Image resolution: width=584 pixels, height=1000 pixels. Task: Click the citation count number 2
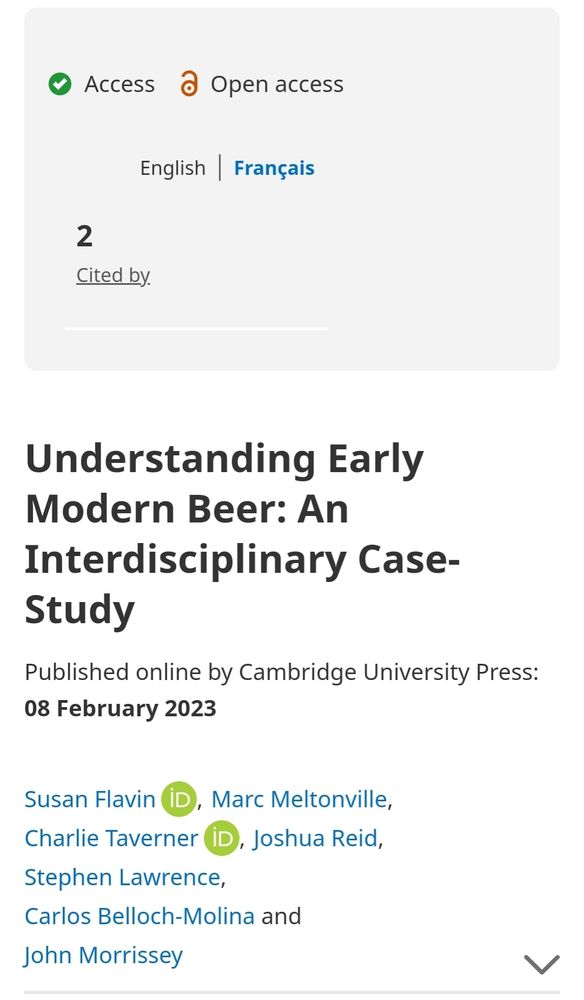[x=85, y=236]
